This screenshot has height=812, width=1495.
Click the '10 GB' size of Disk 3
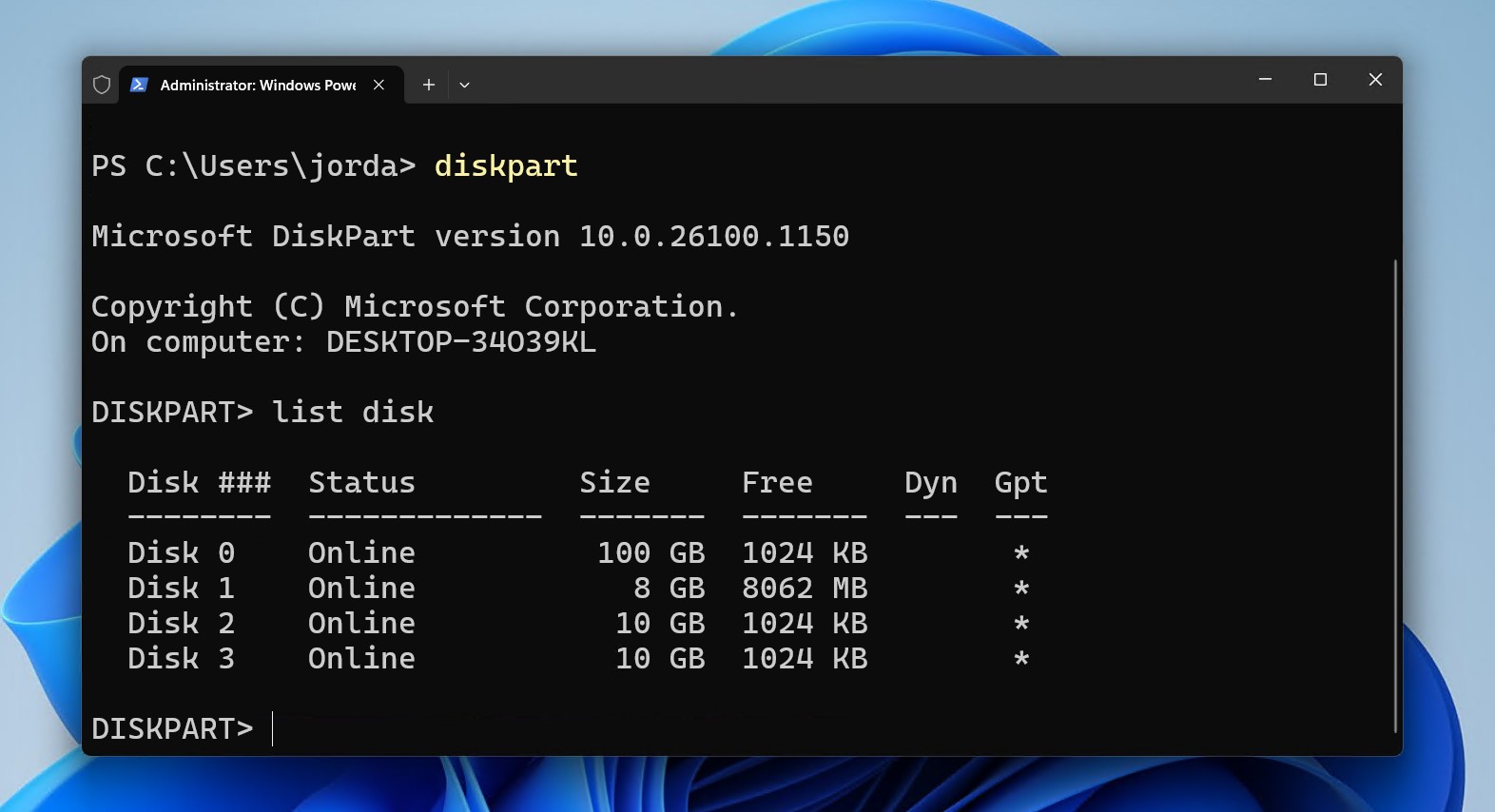pyautogui.click(x=661, y=658)
